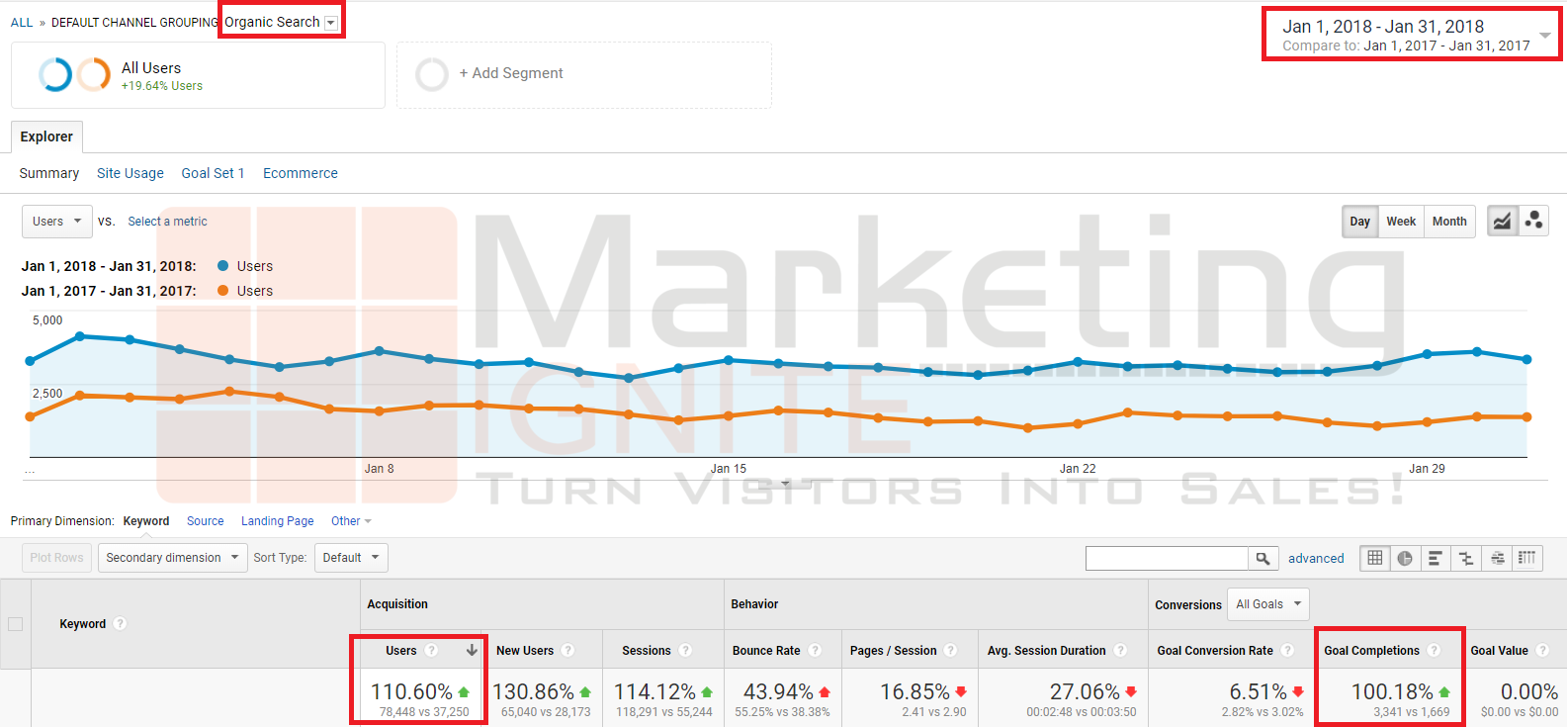Image resolution: width=1568 pixels, height=727 pixels.
Task: Click inside the table search box
Action: point(1167,559)
